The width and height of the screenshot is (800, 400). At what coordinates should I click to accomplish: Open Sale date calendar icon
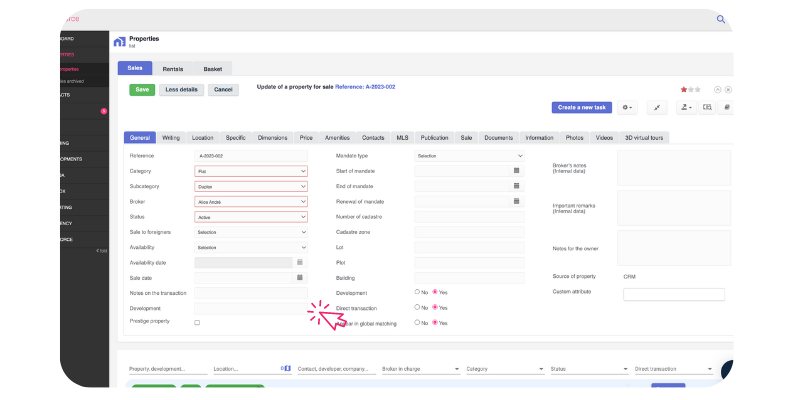point(300,278)
